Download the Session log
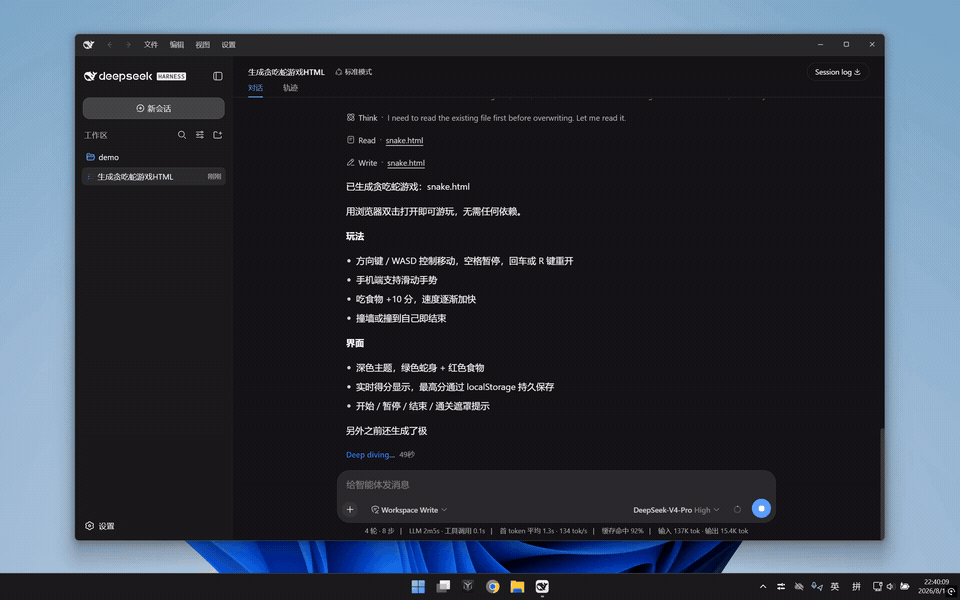 [838, 72]
